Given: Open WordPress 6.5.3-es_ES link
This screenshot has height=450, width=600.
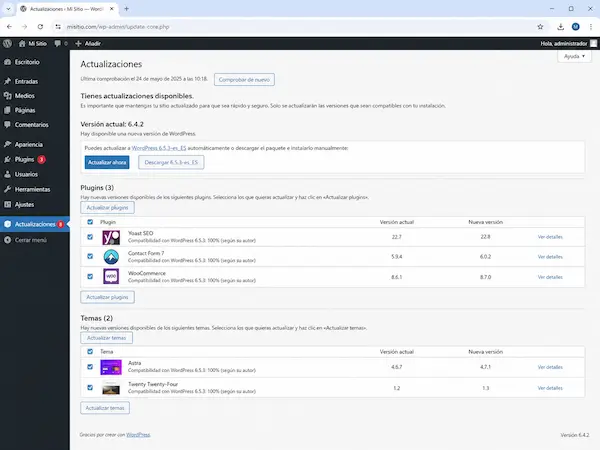Looking at the screenshot, I should (159, 148).
